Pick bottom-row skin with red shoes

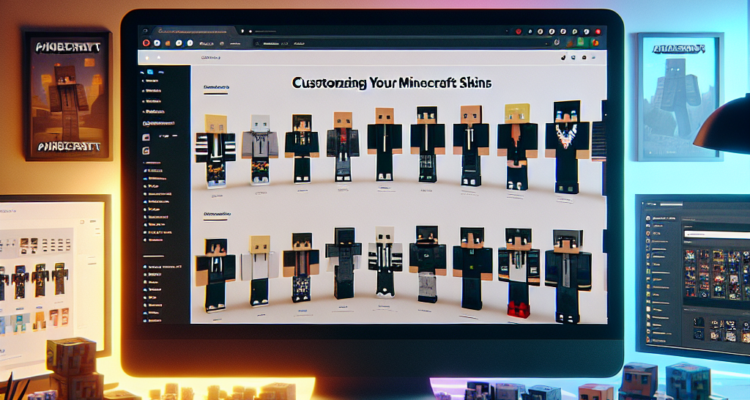518,273
